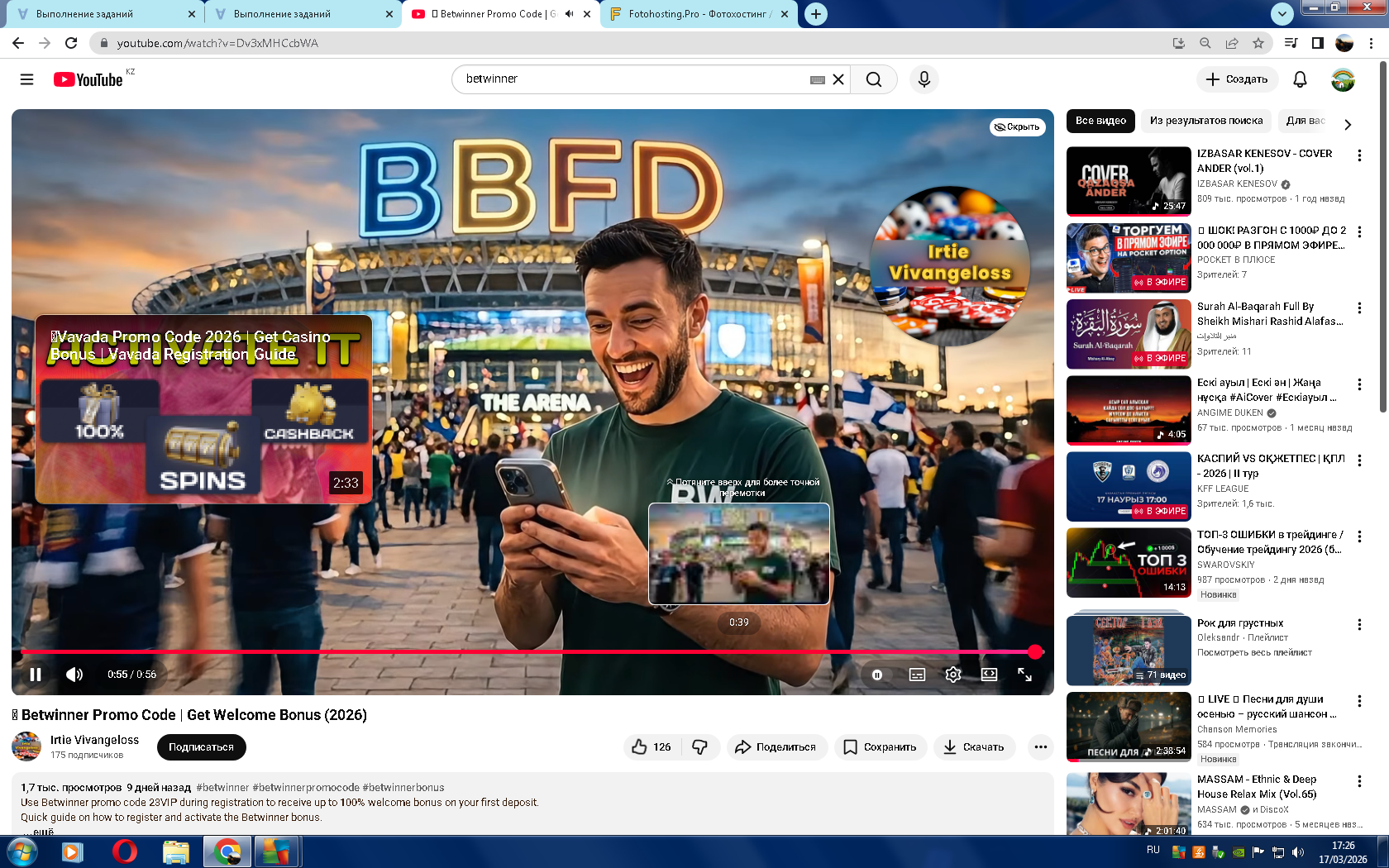Viewport: 1389px width, 868px height.
Task: Pause the video playback
Action: (36, 675)
